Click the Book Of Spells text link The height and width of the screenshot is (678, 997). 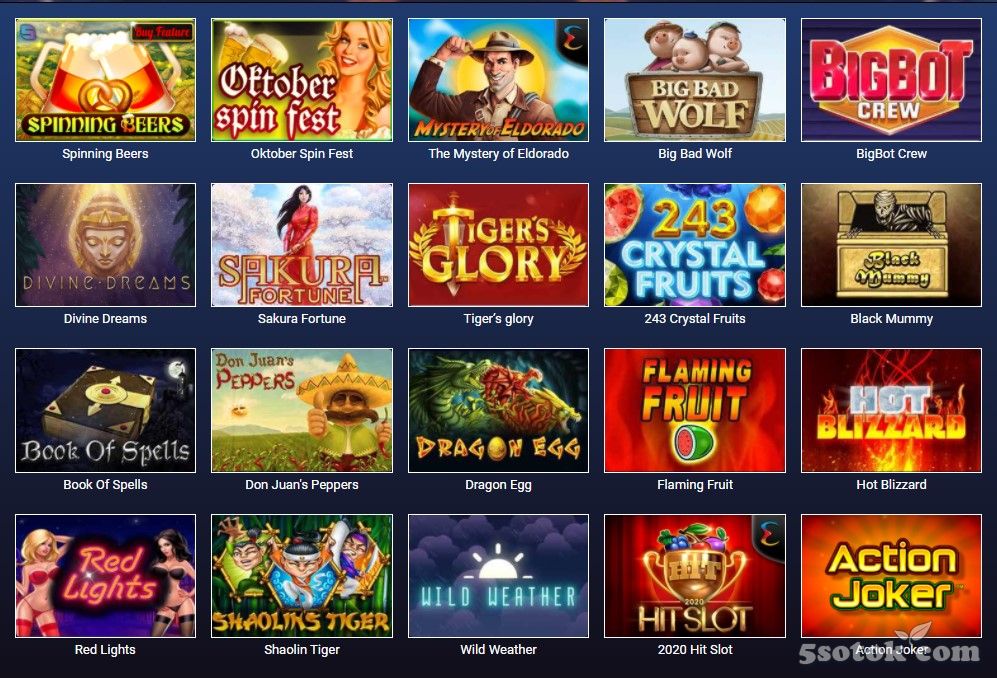[105, 485]
